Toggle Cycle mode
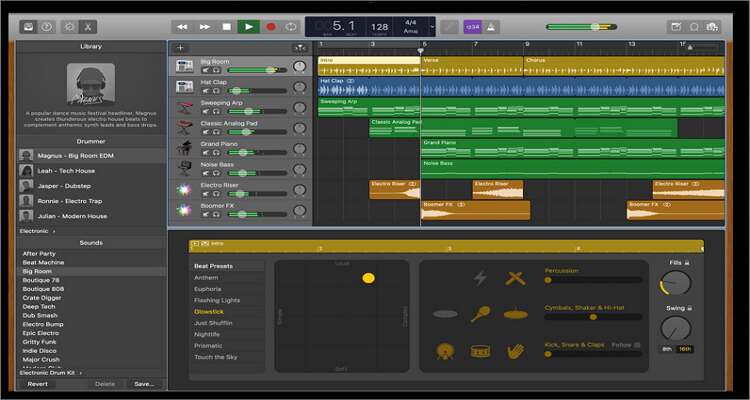Screen dimensions: 750x400 coord(291,27)
